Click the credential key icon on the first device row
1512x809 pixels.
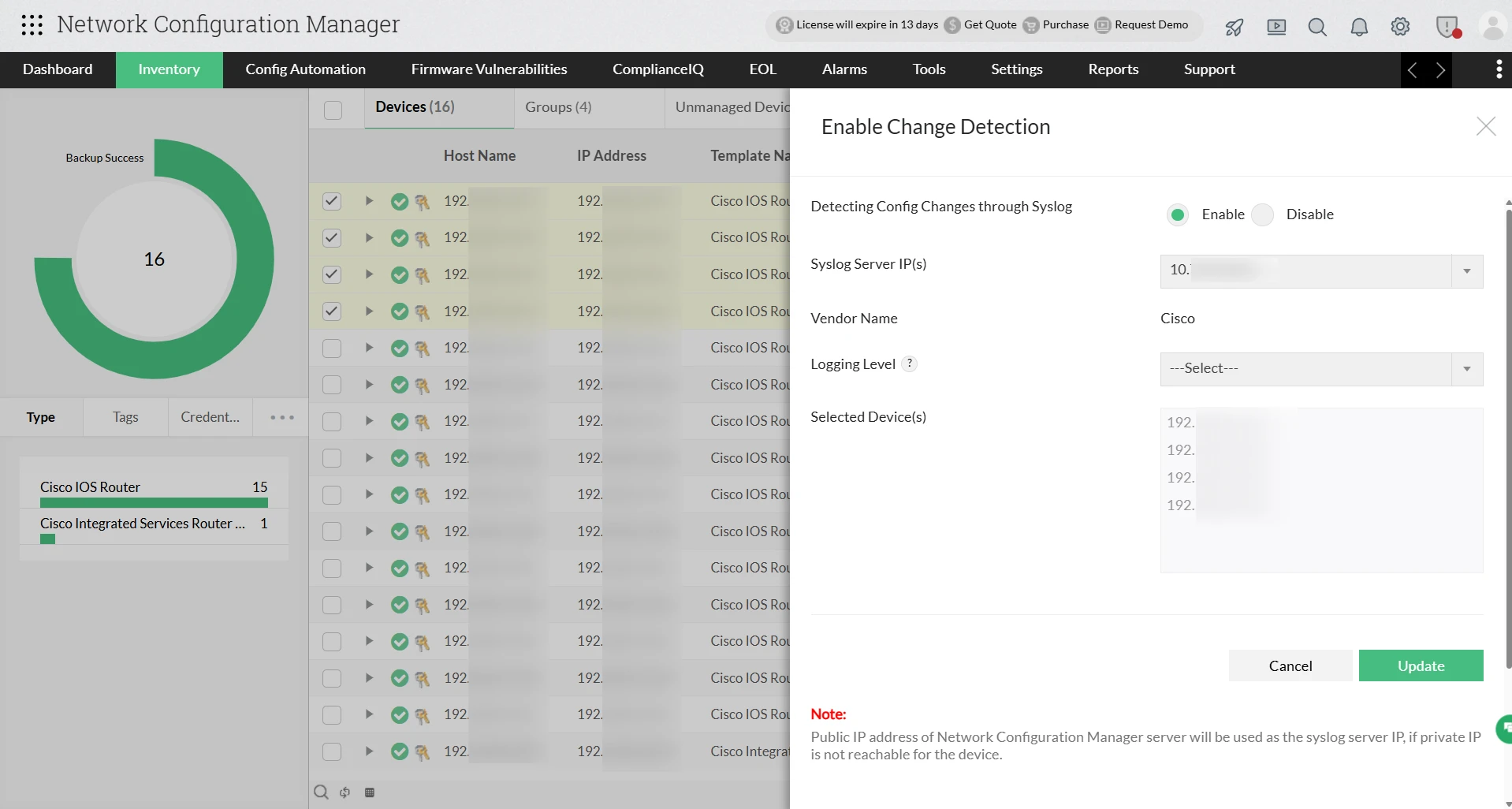pos(423,202)
